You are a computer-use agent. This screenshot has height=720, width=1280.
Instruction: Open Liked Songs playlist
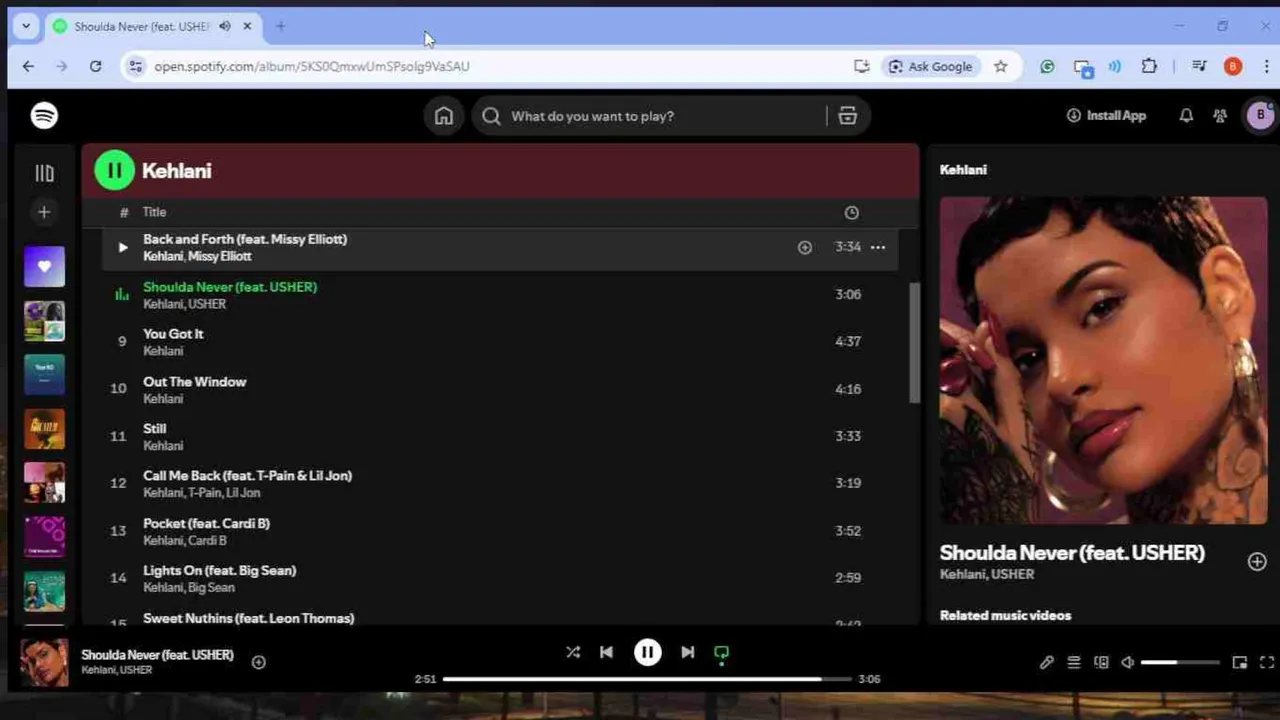click(44, 267)
